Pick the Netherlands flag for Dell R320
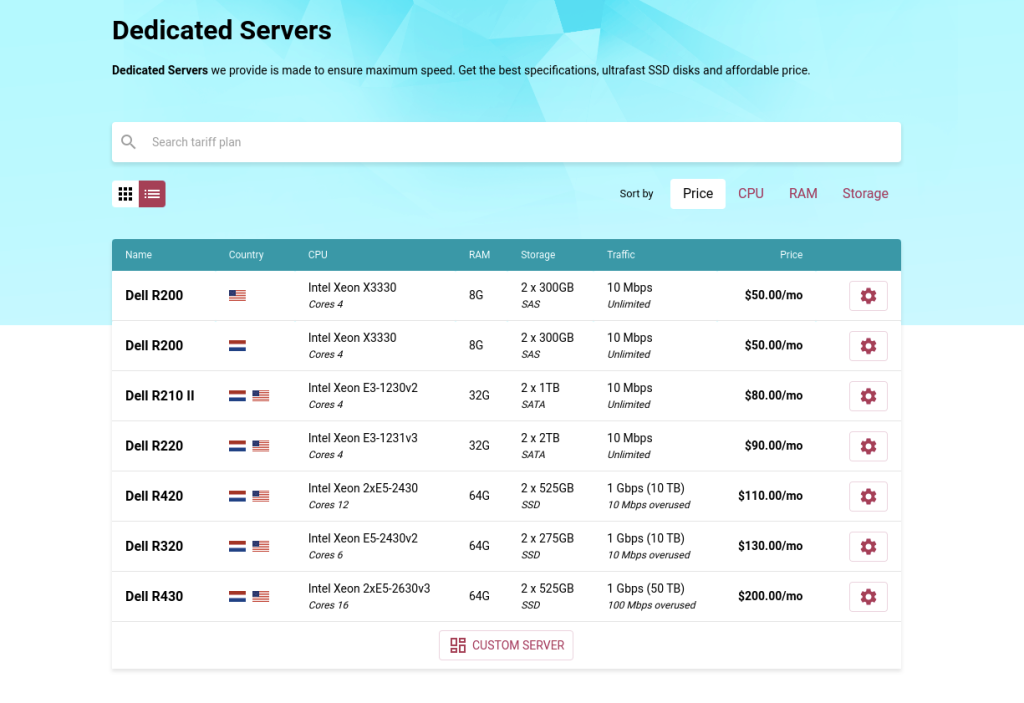 [237, 546]
